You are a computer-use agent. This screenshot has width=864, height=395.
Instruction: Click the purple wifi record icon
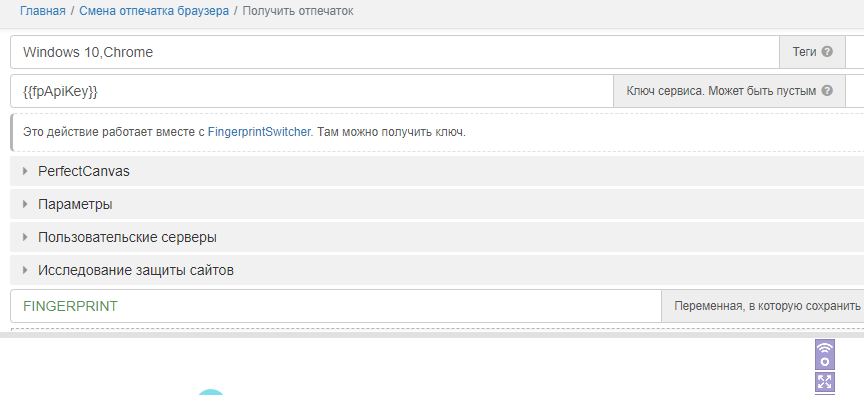click(825, 354)
